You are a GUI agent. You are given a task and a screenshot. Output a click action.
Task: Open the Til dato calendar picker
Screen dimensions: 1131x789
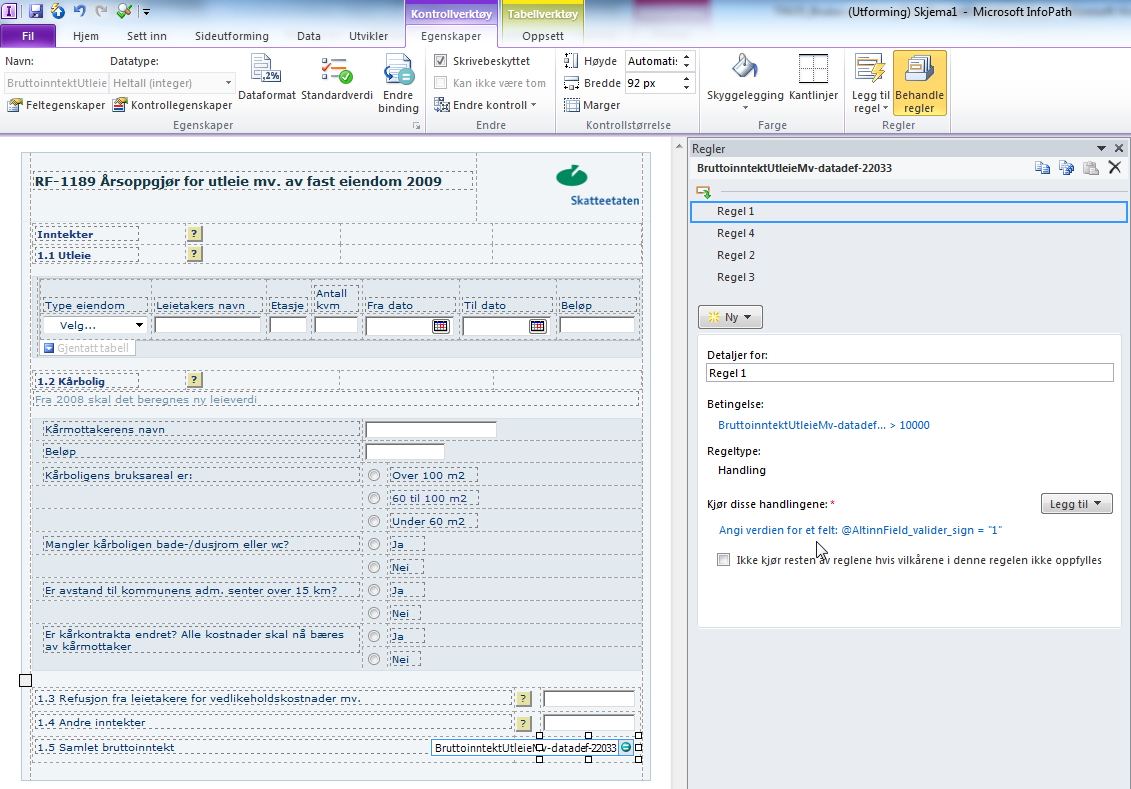click(537, 326)
